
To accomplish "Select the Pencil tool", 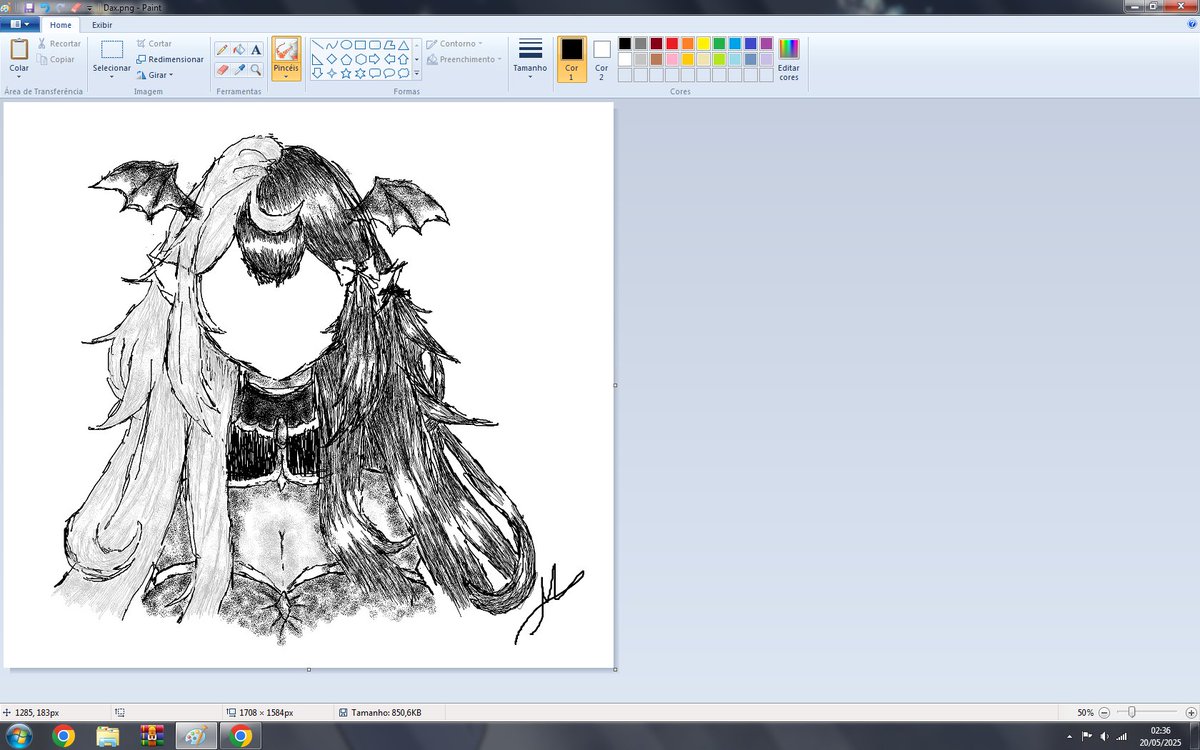I will [222, 48].
